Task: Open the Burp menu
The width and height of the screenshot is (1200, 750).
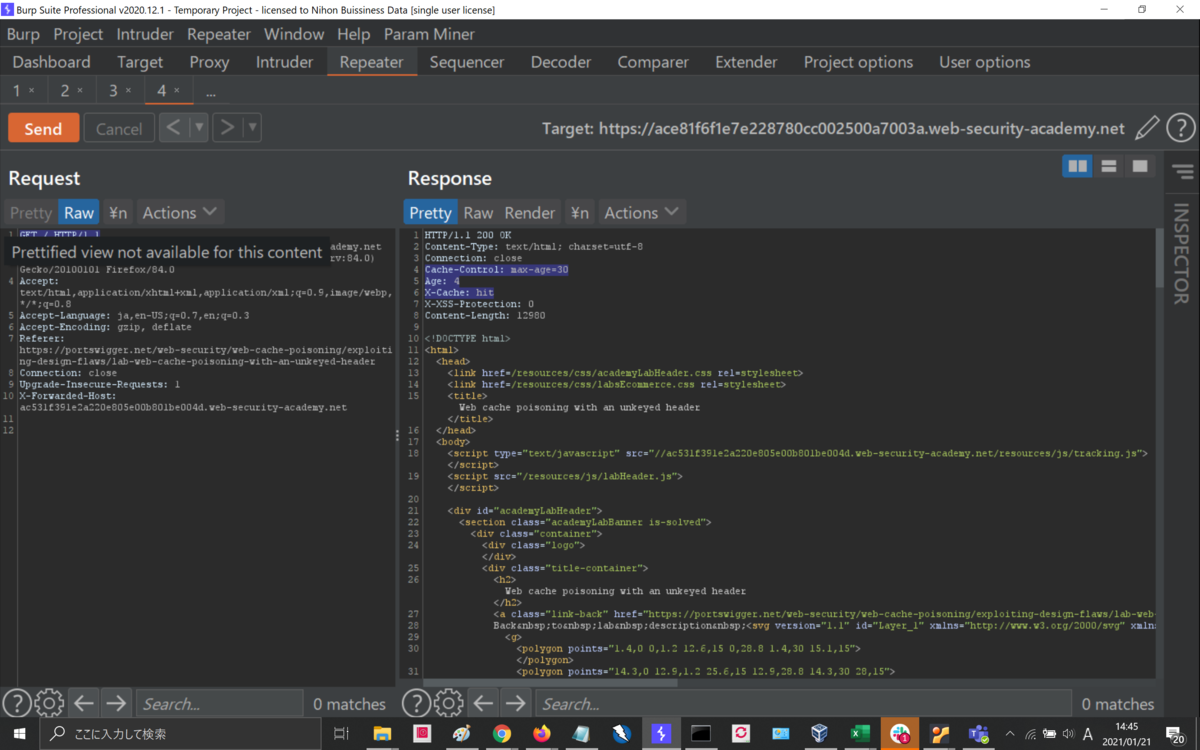Action: (23, 34)
